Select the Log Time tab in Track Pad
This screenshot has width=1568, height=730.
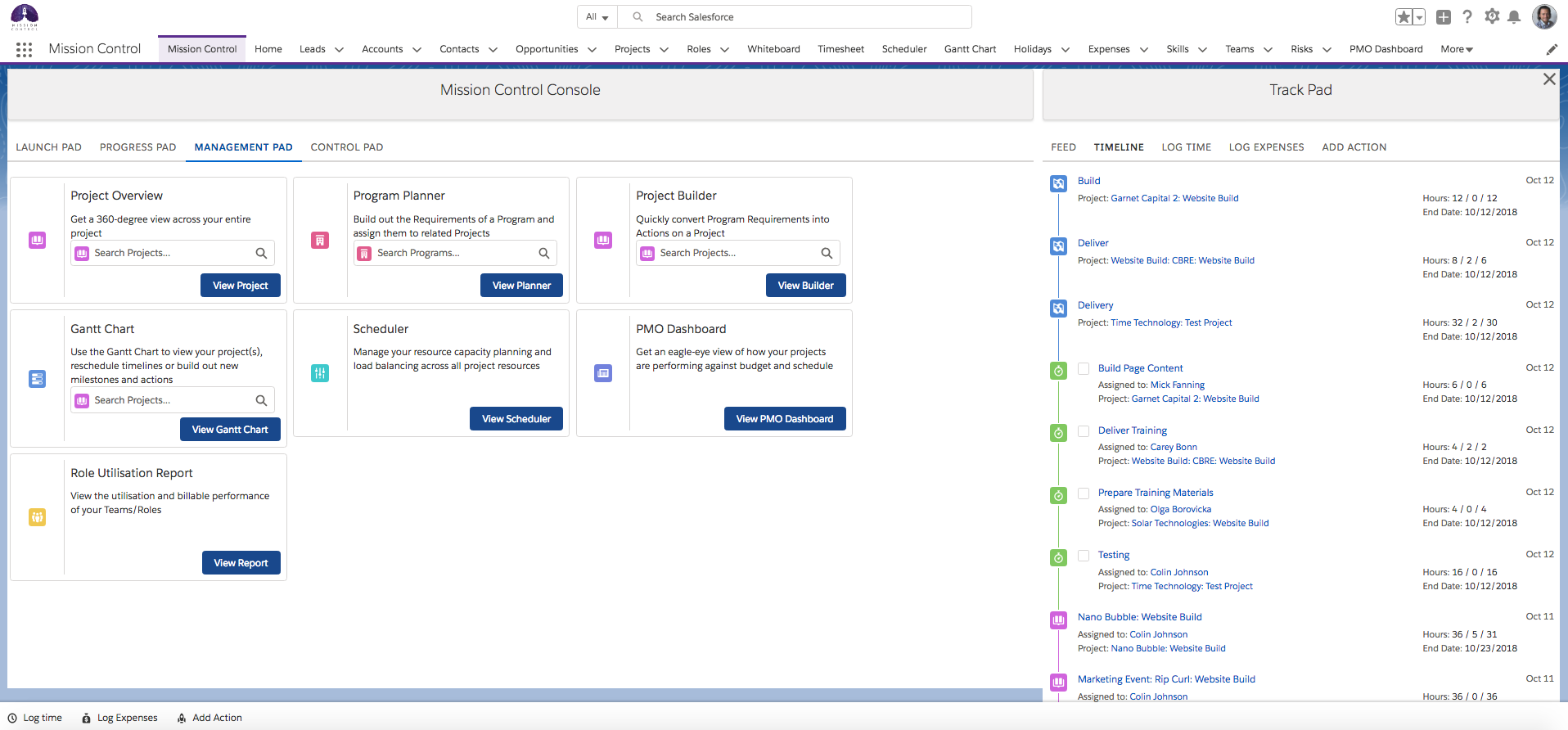click(1186, 147)
